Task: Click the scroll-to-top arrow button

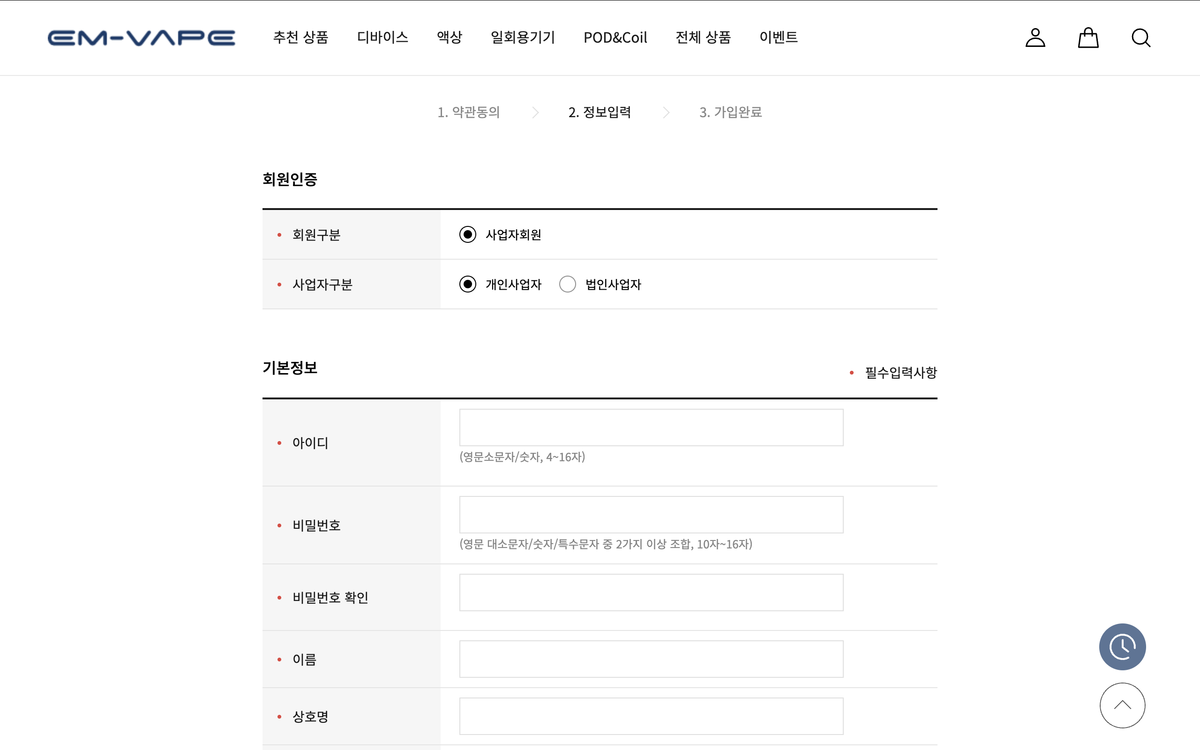Action: point(1122,705)
